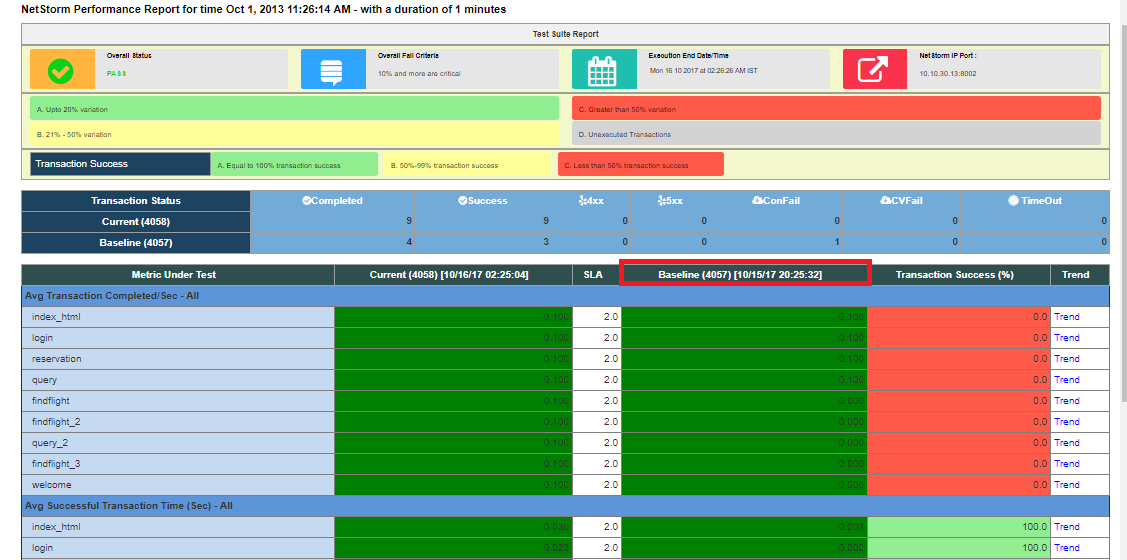Click the findflight_2 metric name cell
Image resolution: width=1127 pixels, height=560 pixels.
tap(178, 422)
